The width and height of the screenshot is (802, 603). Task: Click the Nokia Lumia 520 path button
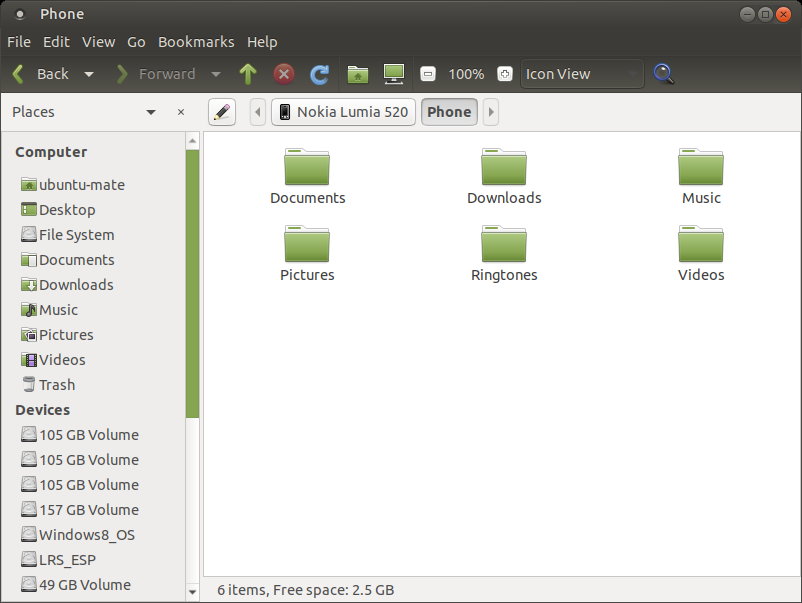[x=343, y=112]
